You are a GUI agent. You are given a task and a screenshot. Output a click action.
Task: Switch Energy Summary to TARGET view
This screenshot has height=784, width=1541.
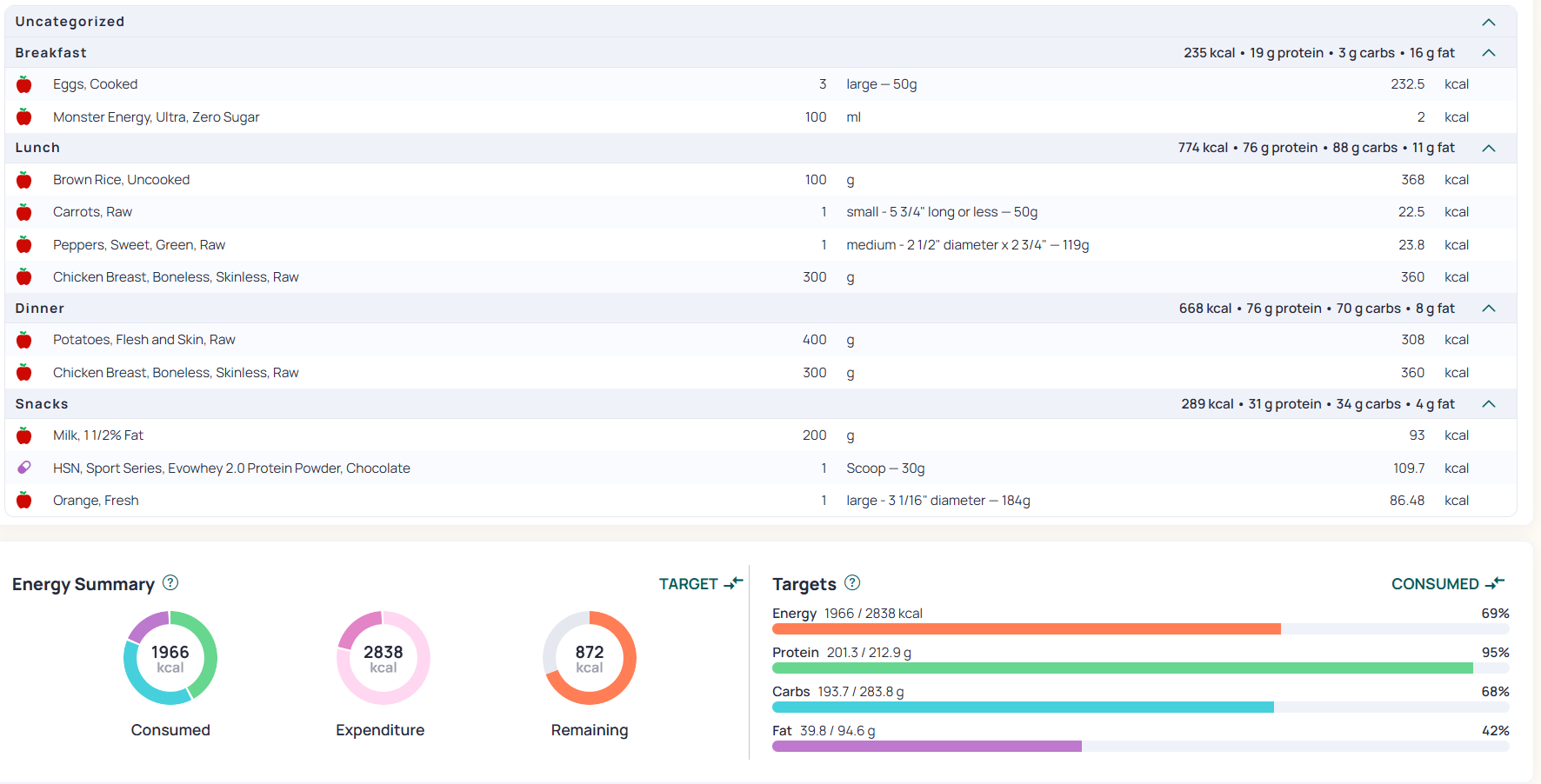pyautogui.click(x=701, y=583)
